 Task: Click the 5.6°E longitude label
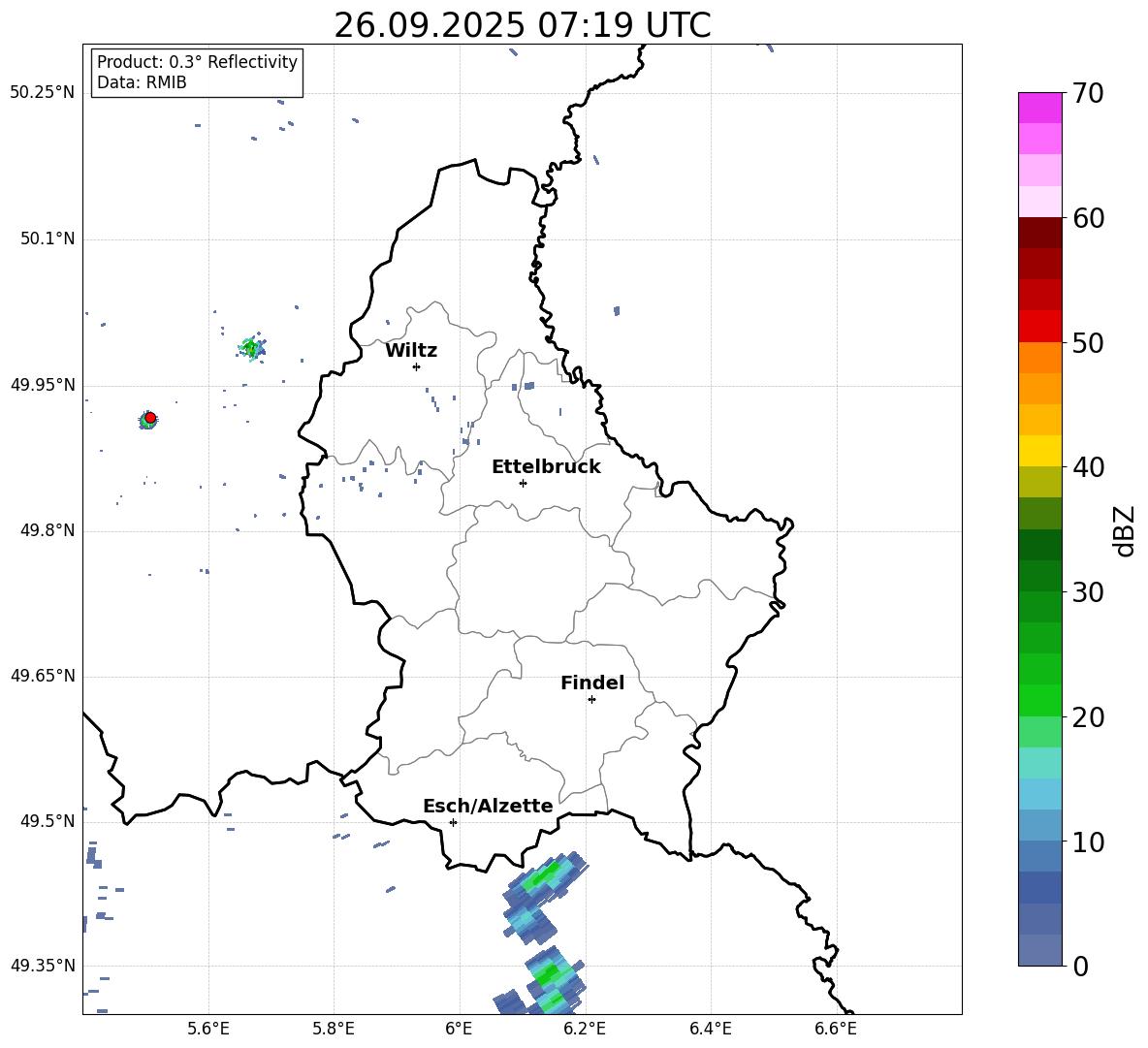point(208,1030)
